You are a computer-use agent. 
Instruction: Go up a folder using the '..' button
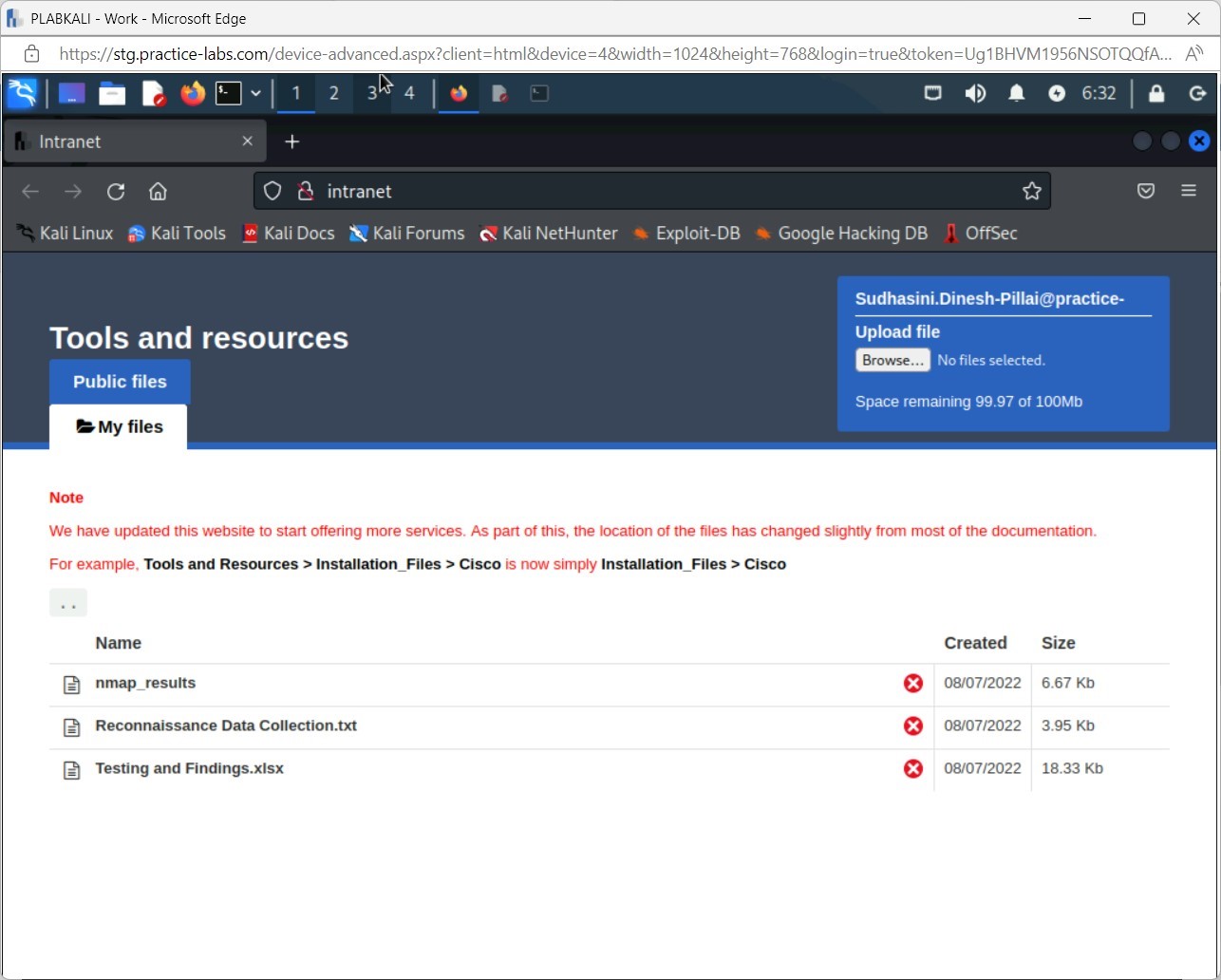pyautogui.click(x=68, y=603)
